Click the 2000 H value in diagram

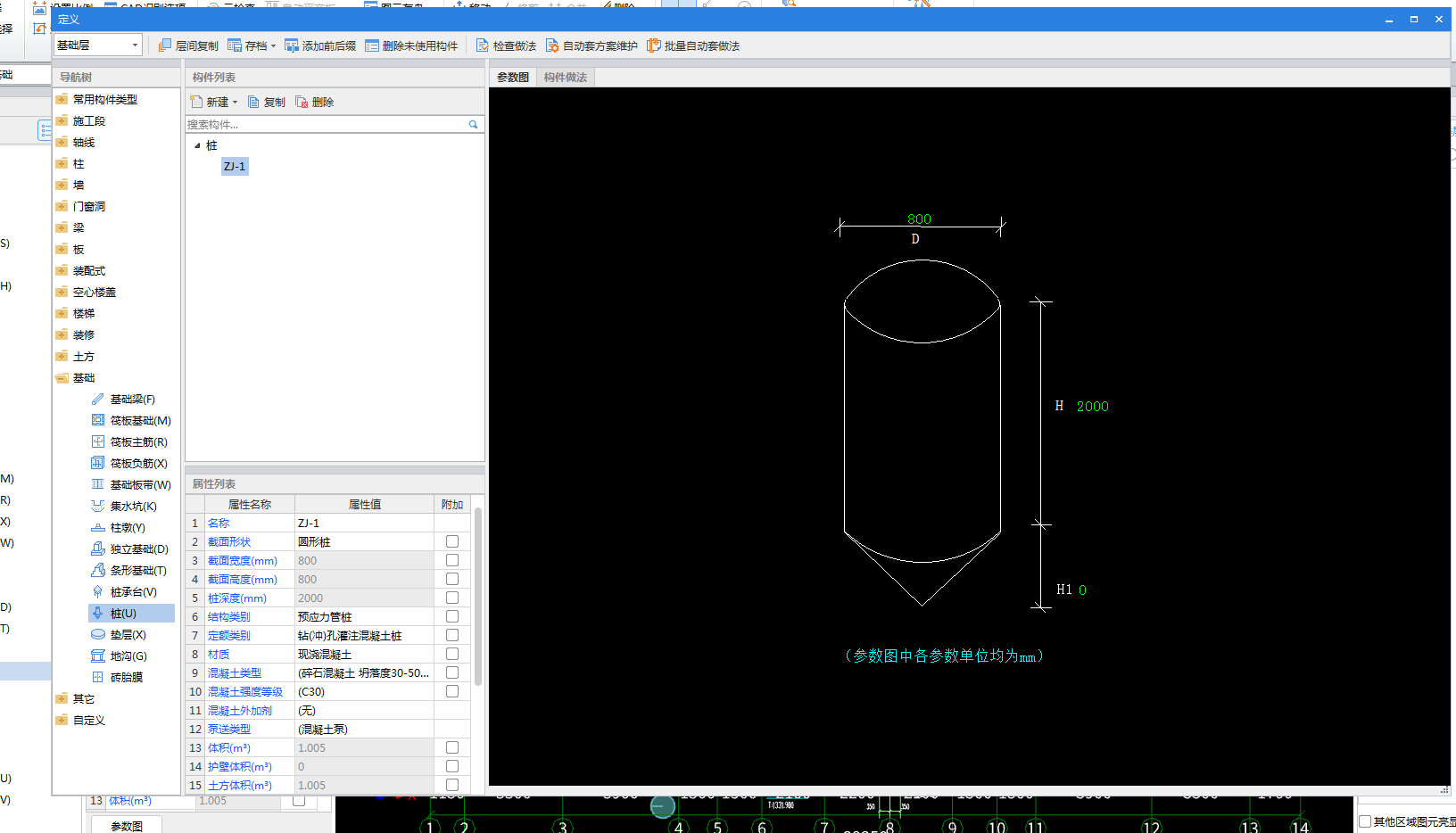1093,407
